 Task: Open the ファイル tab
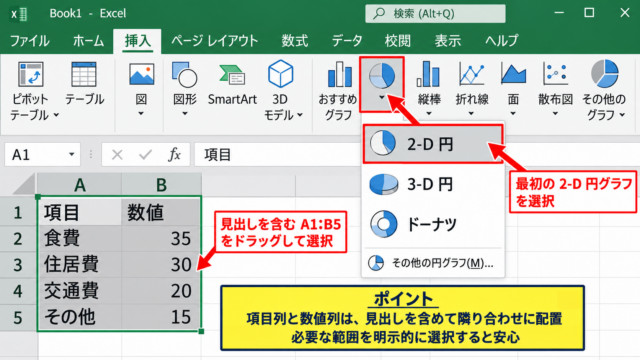tap(30, 41)
